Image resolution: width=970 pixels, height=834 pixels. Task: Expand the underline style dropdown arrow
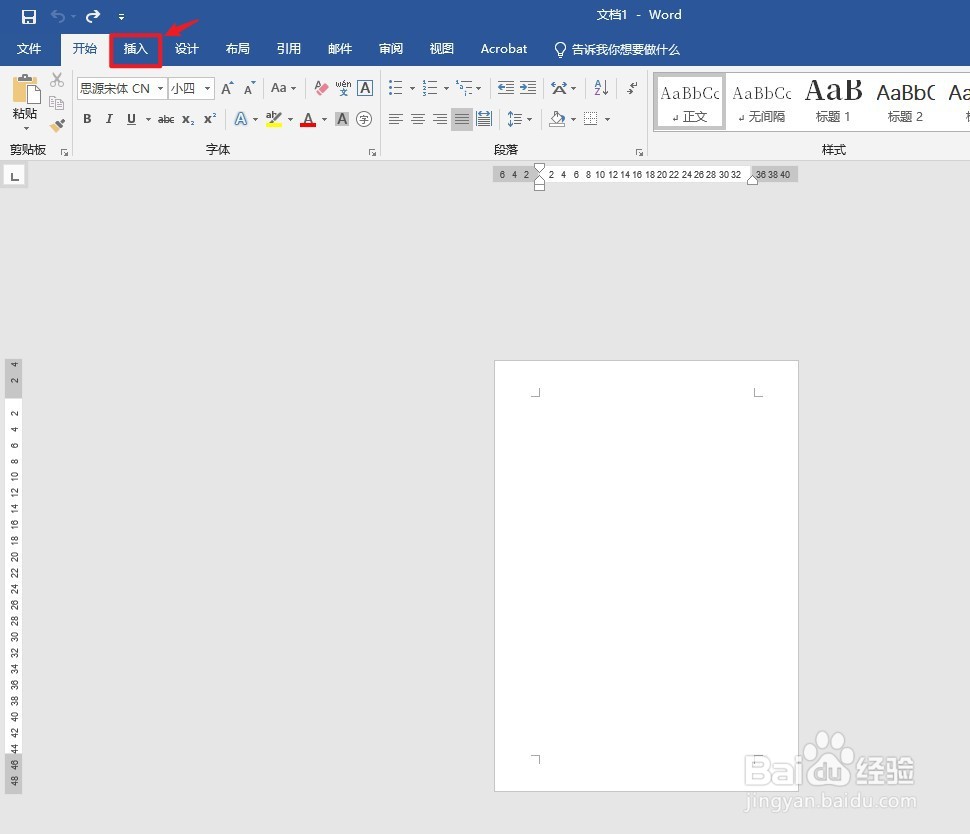pos(148,119)
